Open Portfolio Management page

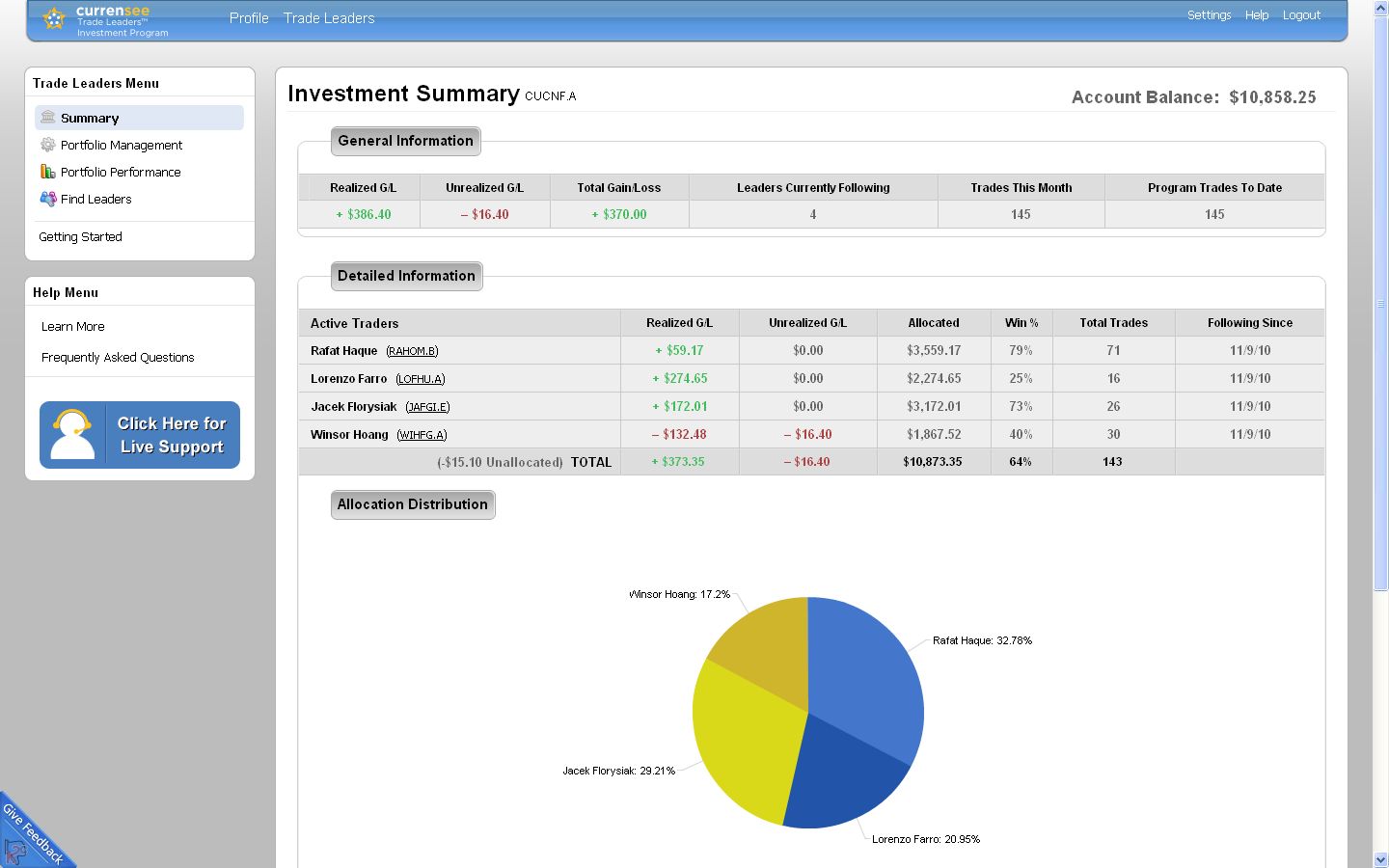[122, 145]
